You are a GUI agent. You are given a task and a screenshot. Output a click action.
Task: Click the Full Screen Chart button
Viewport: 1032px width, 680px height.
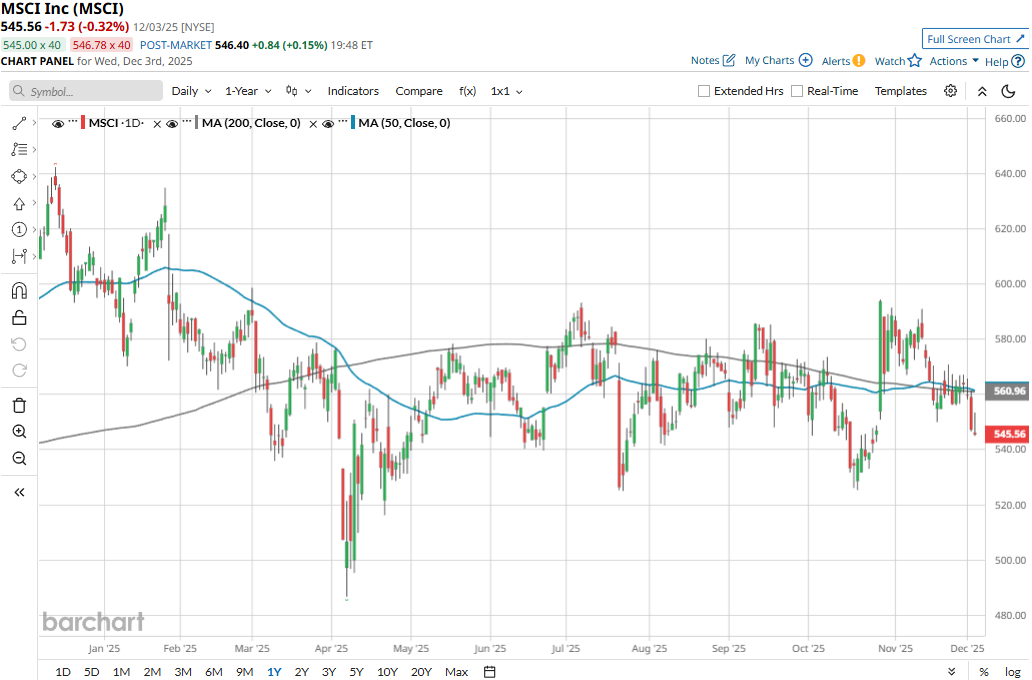975,39
